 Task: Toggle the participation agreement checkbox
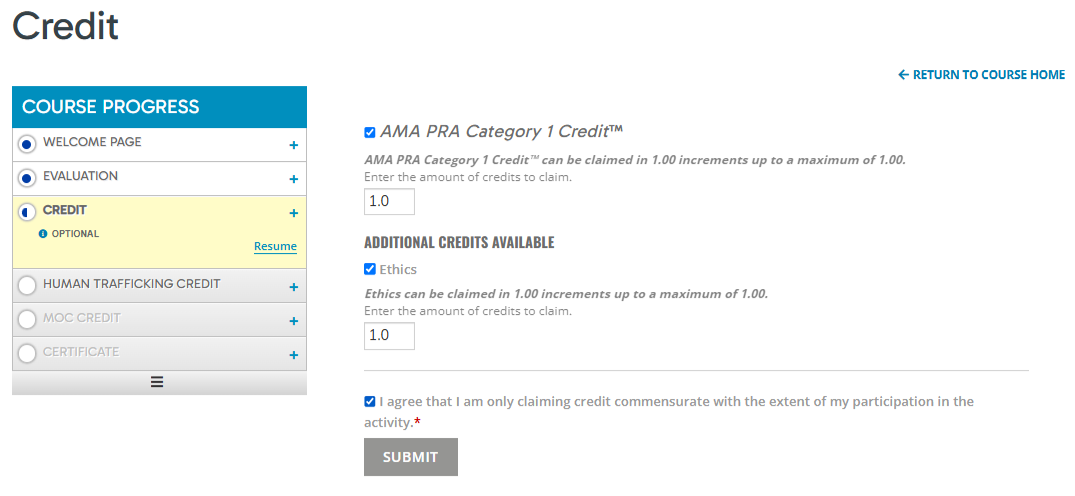(x=370, y=401)
